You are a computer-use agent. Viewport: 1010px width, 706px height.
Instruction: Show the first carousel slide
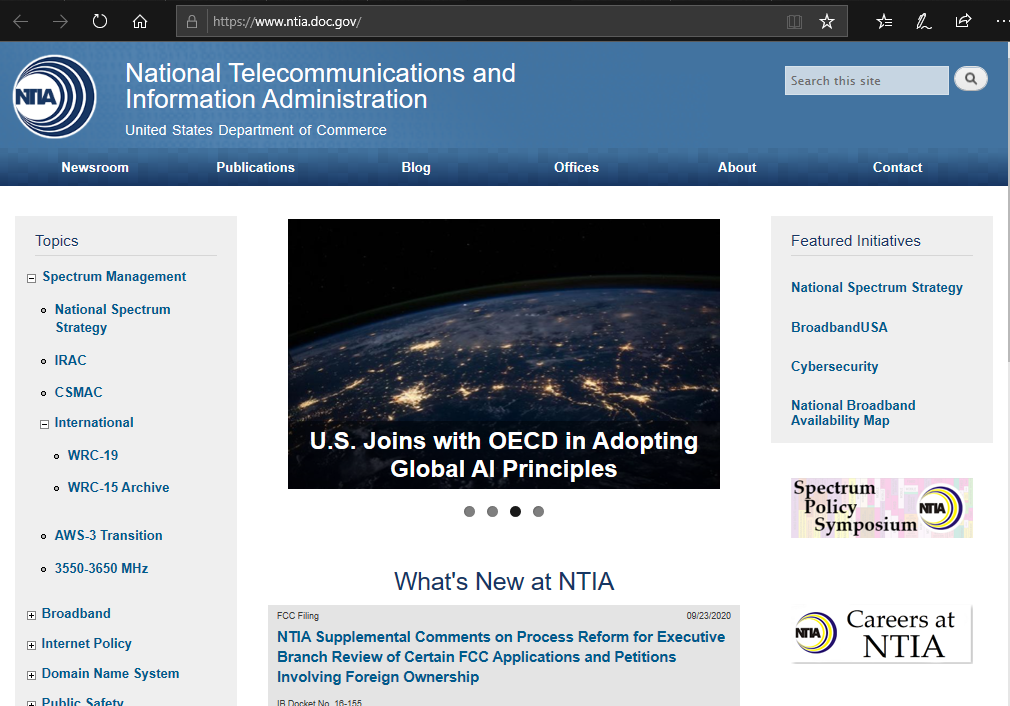tap(470, 511)
